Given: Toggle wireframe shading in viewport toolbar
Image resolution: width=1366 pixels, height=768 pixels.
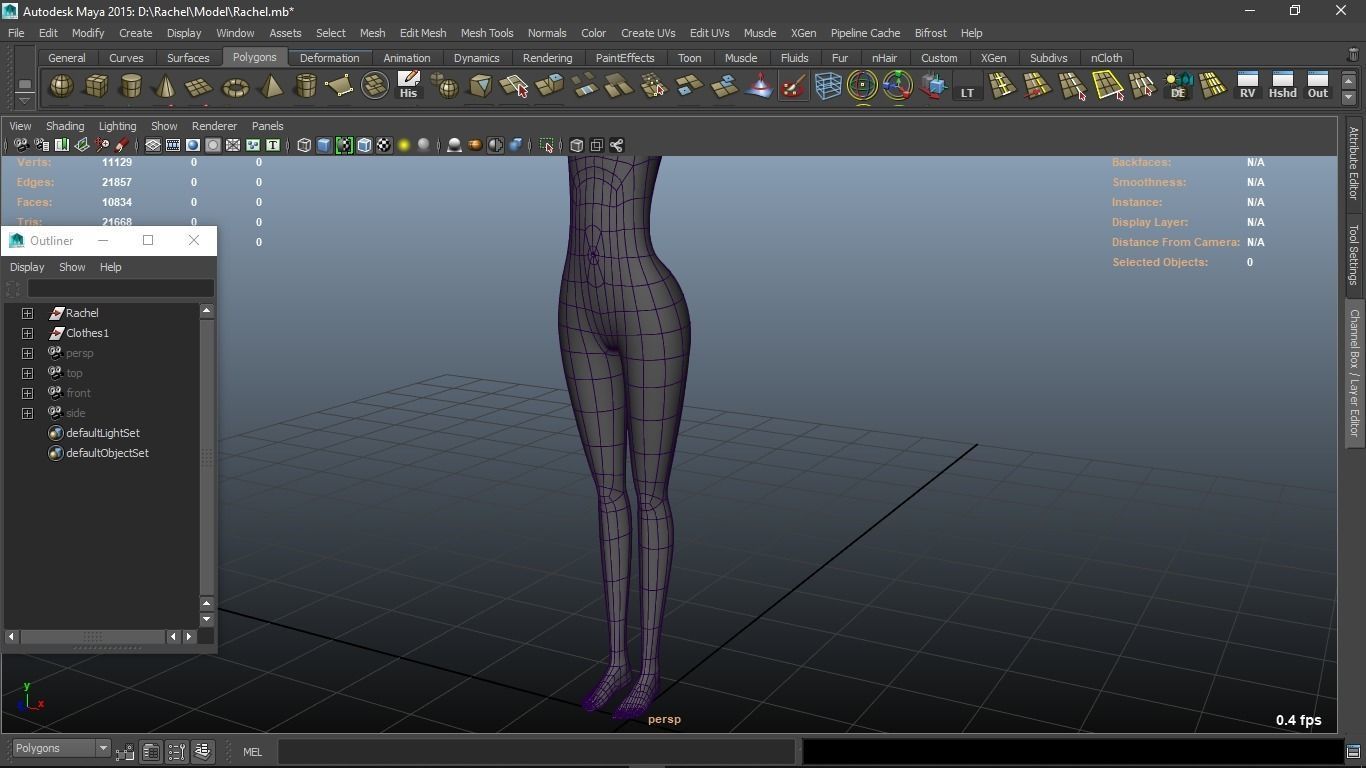Looking at the screenshot, I should click(304, 145).
